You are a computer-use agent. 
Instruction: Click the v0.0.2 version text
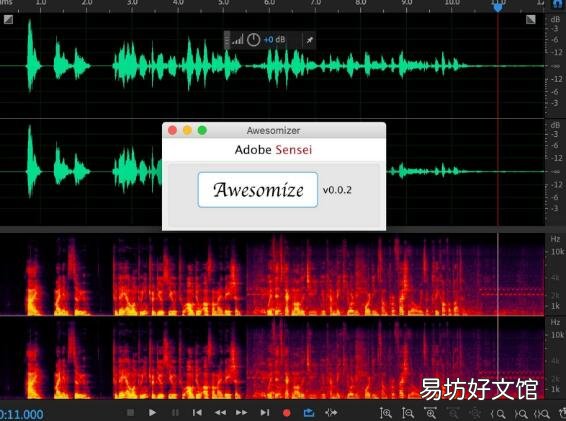click(337, 190)
